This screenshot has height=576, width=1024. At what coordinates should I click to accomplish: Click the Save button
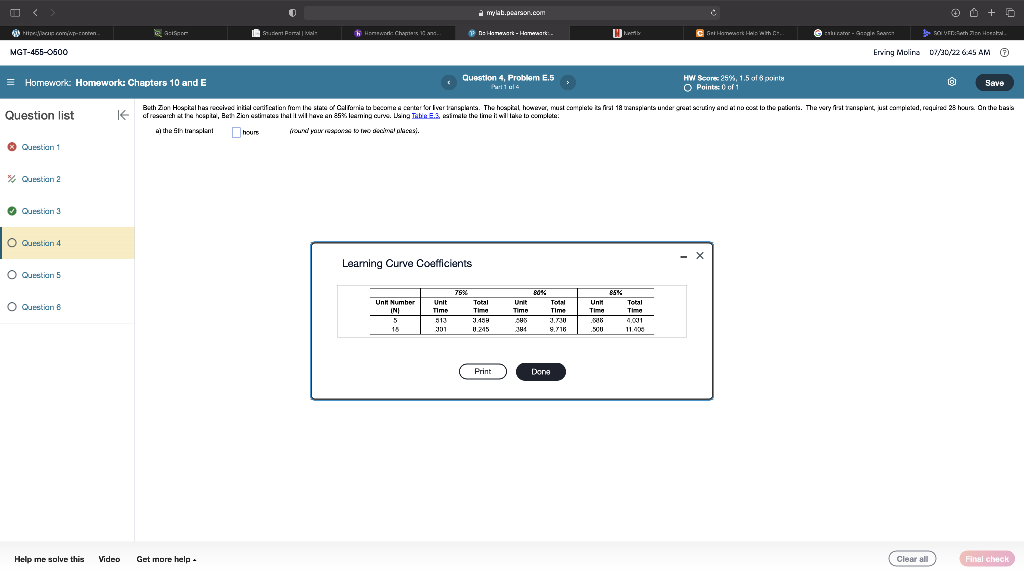point(994,83)
